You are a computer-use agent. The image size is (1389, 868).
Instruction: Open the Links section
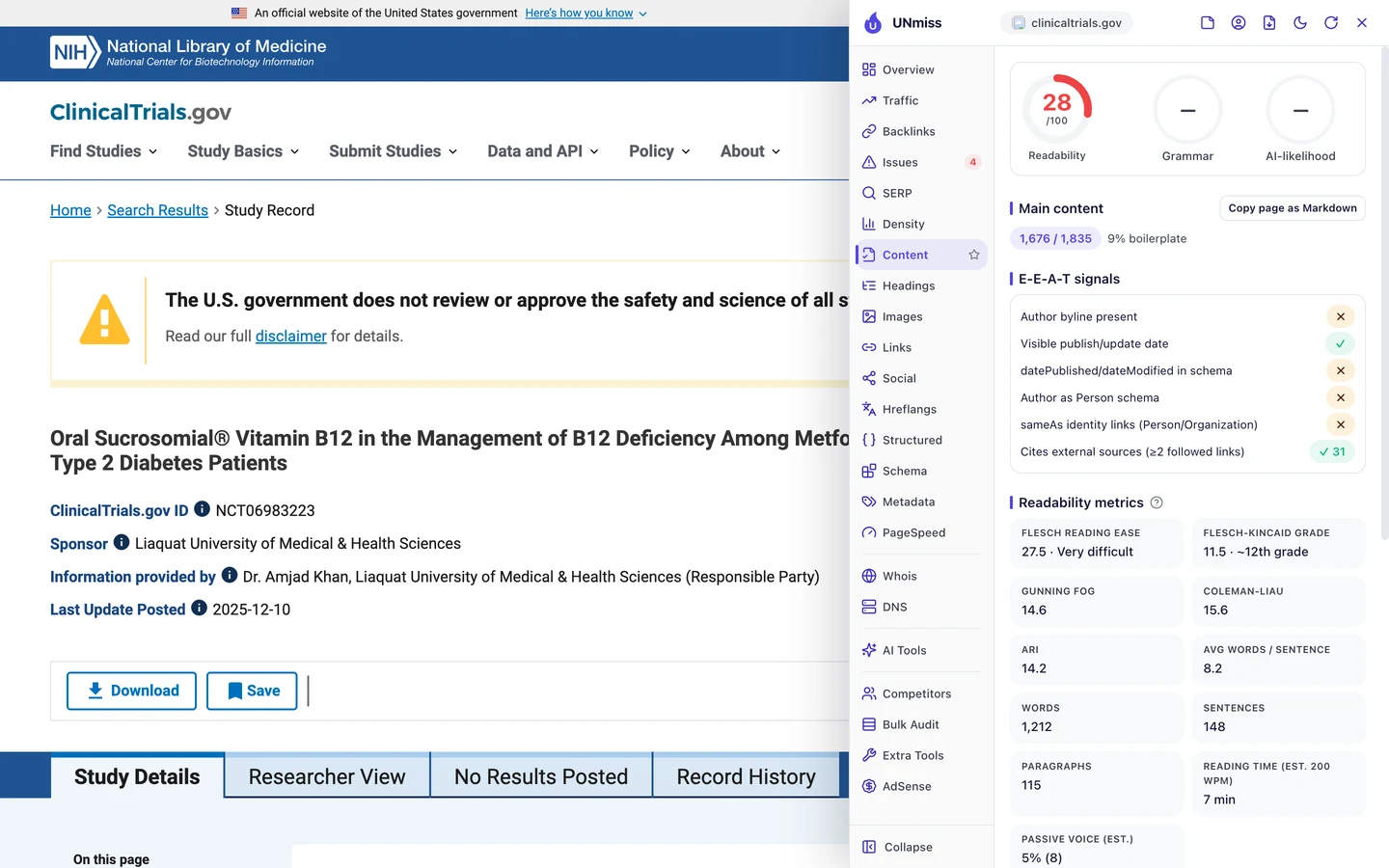(x=921, y=347)
